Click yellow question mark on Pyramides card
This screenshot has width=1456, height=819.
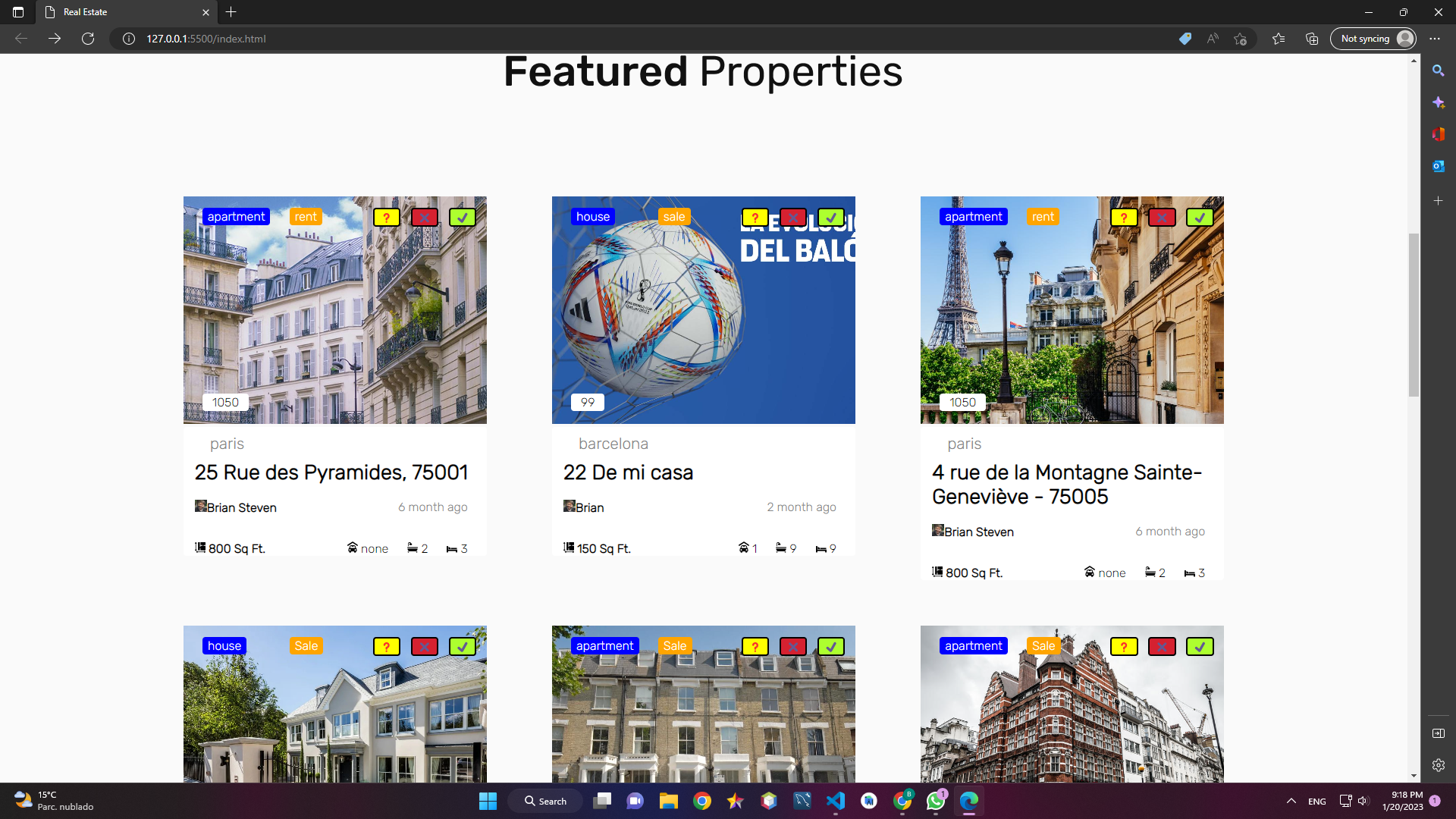click(387, 218)
